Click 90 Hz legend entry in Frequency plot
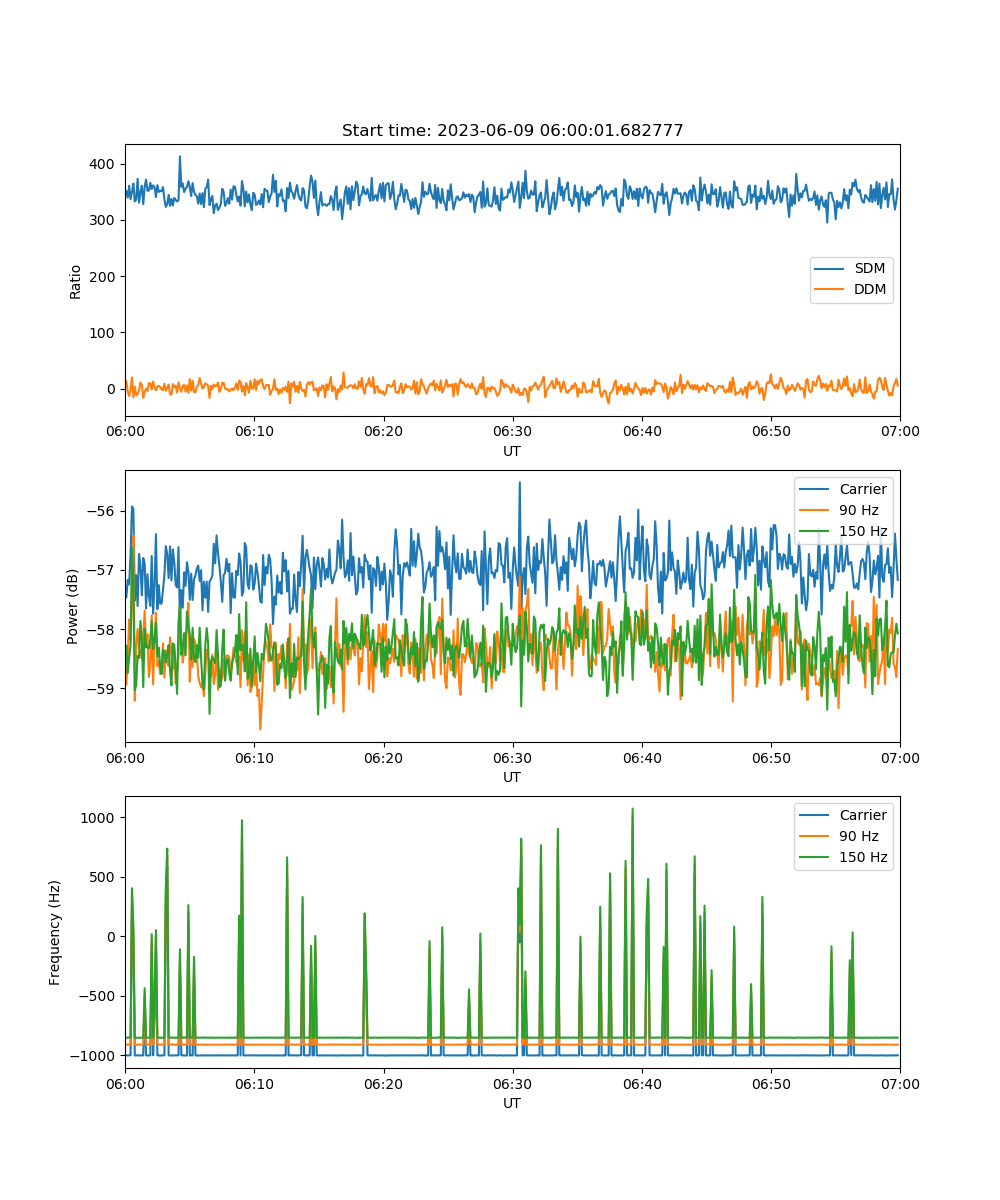This screenshot has height=1200, width=1000. [859, 836]
